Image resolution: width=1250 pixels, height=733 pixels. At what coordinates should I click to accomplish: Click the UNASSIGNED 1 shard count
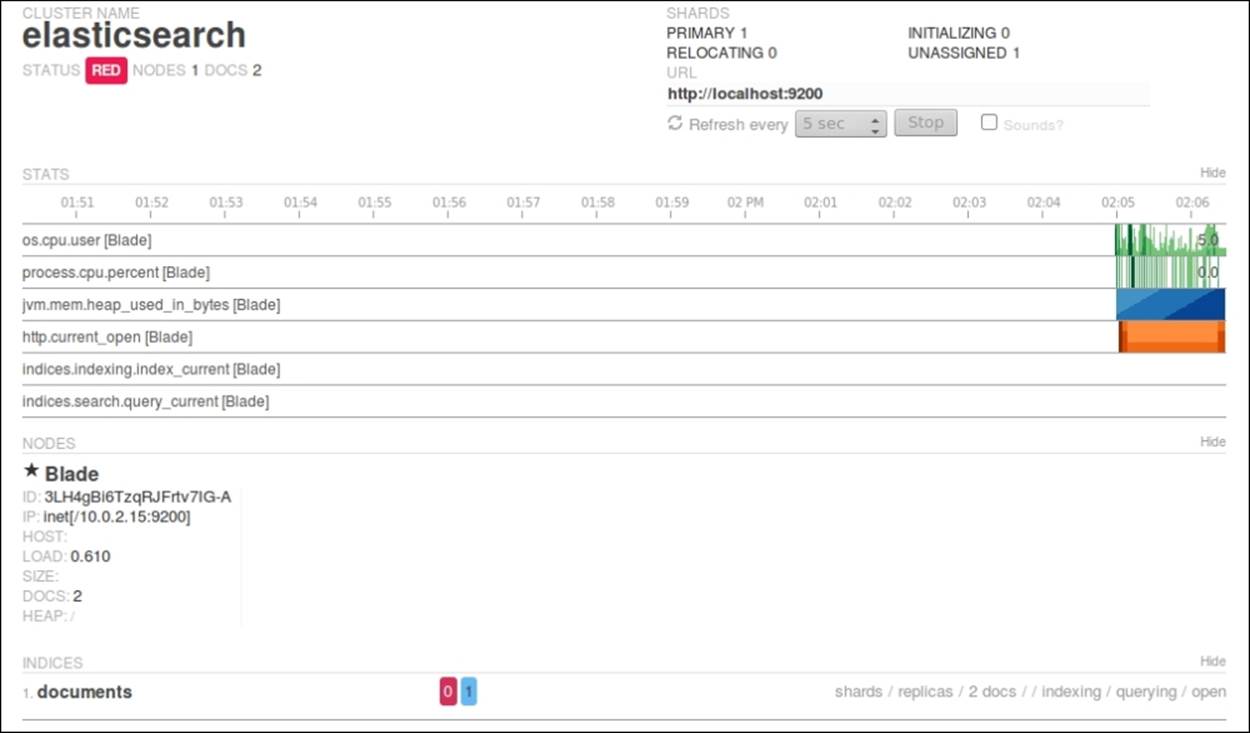point(964,53)
